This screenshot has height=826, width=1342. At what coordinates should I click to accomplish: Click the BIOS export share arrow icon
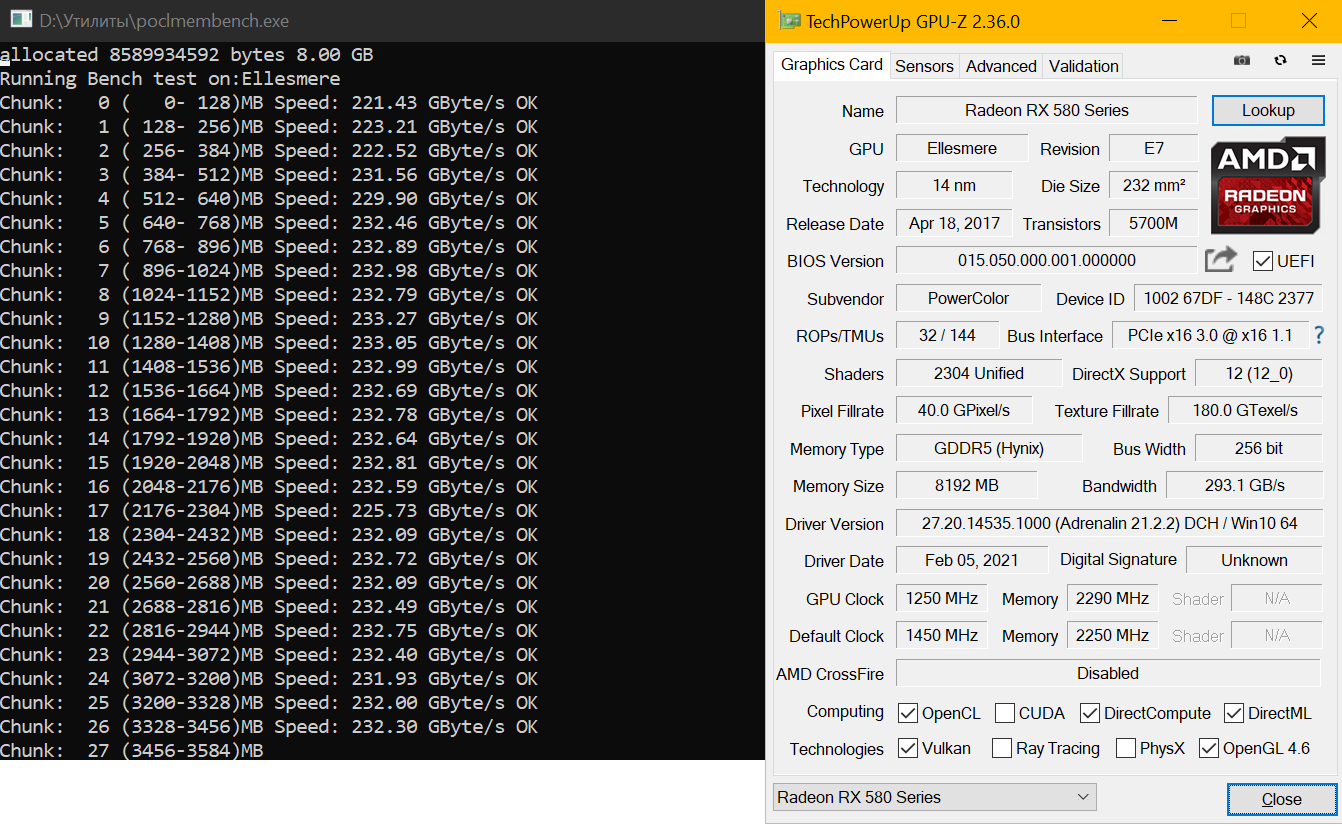(x=1221, y=260)
